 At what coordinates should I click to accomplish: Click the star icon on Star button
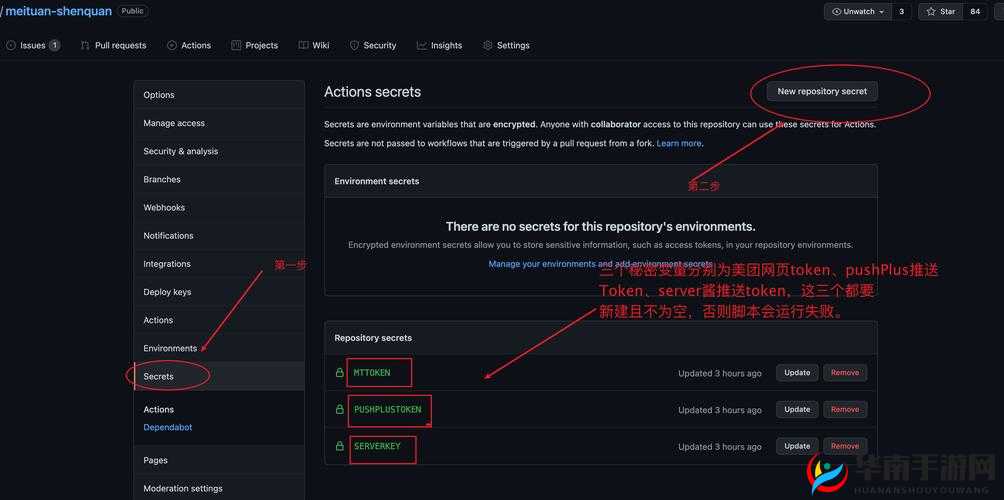click(x=930, y=12)
